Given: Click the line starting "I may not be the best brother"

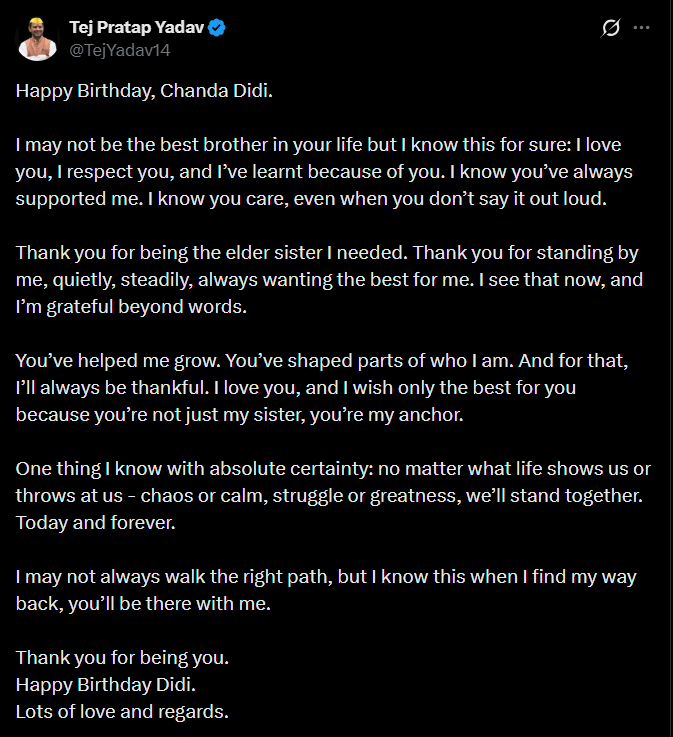Looking at the screenshot, I should coord(318,144).
